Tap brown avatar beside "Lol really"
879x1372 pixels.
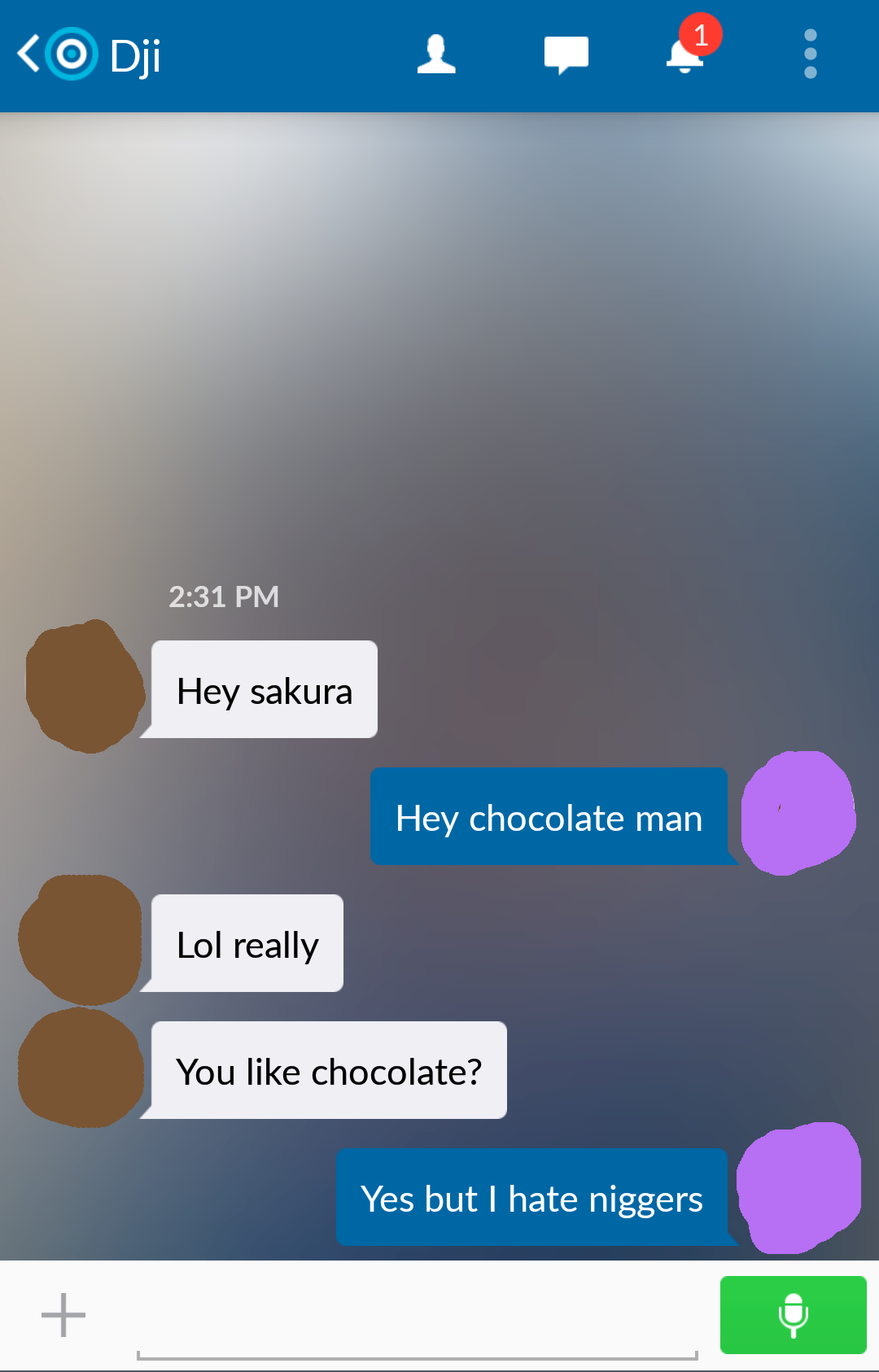81,940
